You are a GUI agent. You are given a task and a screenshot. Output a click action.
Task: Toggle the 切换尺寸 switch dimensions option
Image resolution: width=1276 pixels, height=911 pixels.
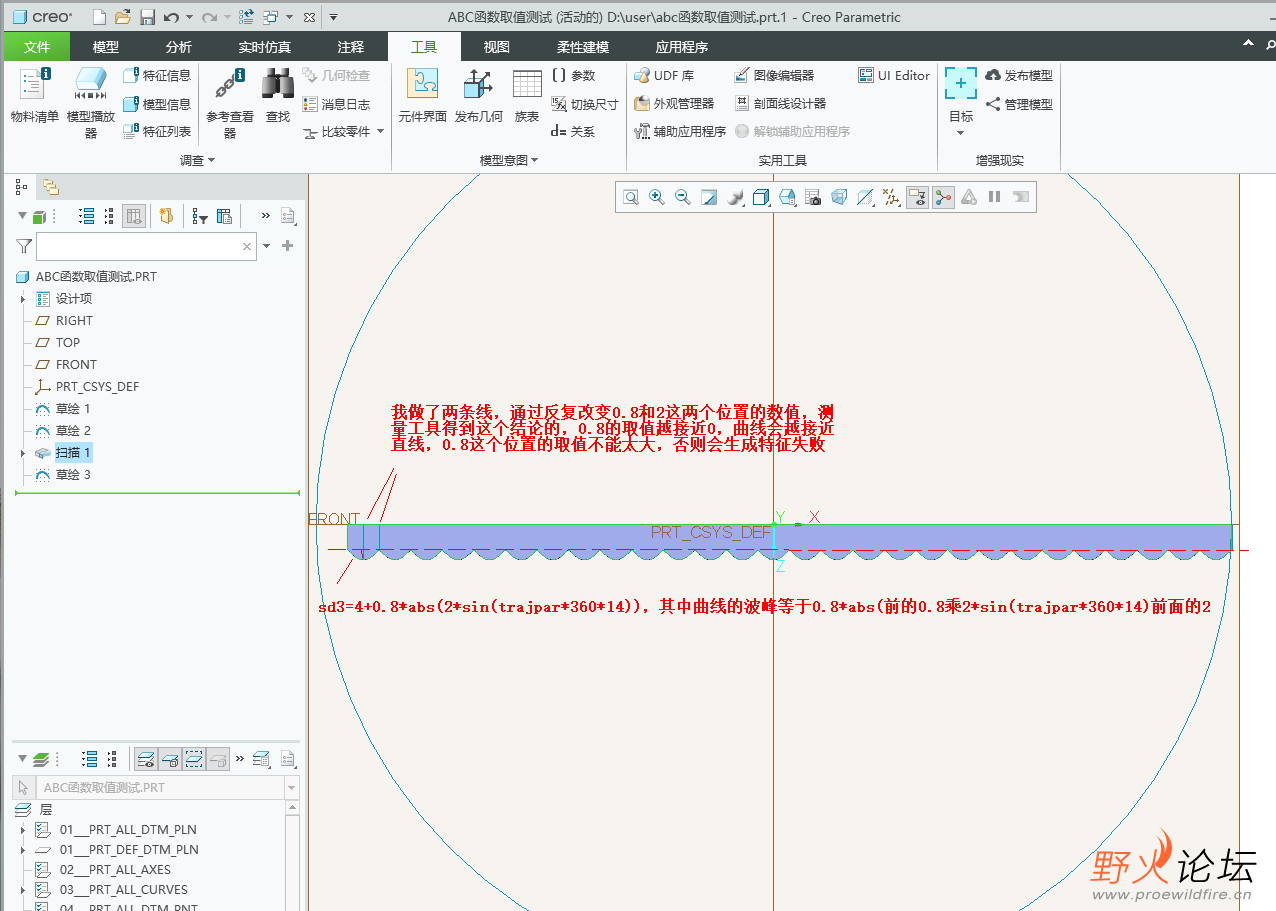[x=585, y=104]
